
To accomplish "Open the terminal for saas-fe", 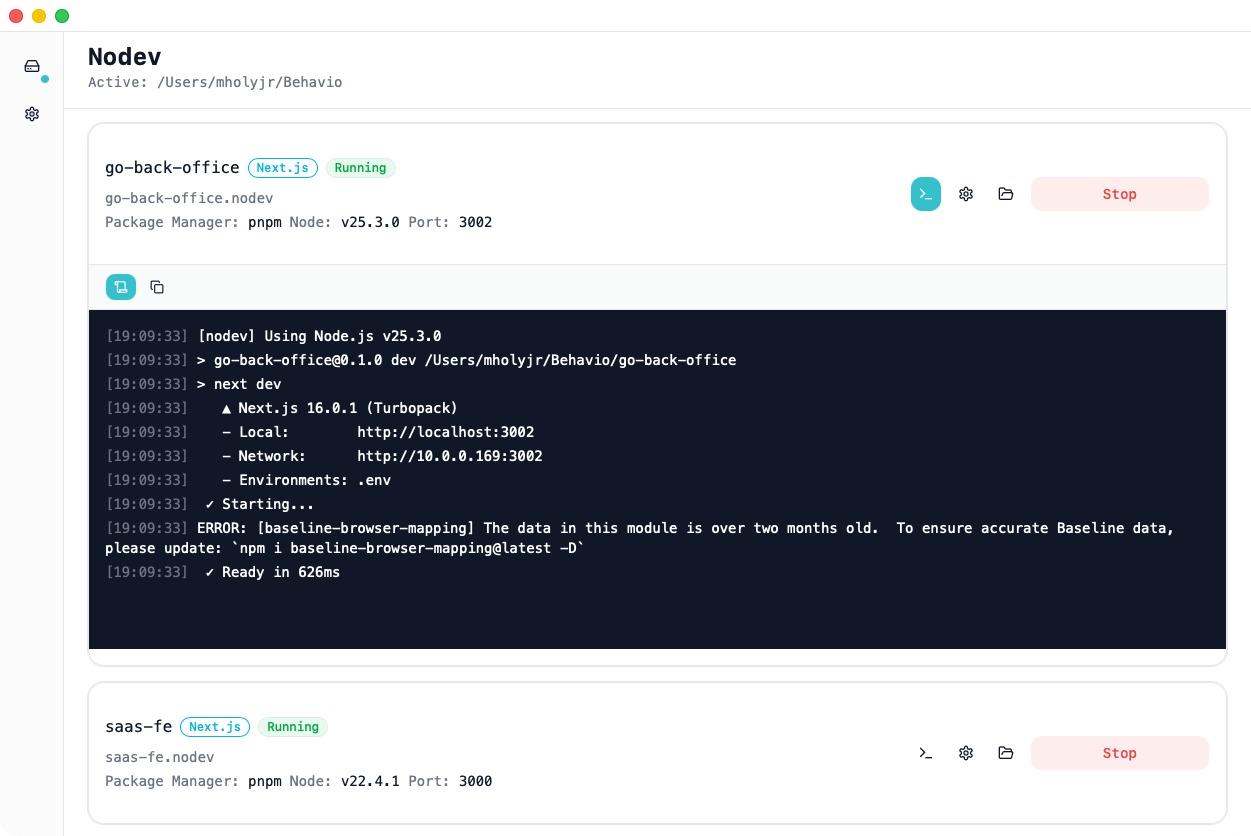I will pyautogui.click(x=925, y=752).
